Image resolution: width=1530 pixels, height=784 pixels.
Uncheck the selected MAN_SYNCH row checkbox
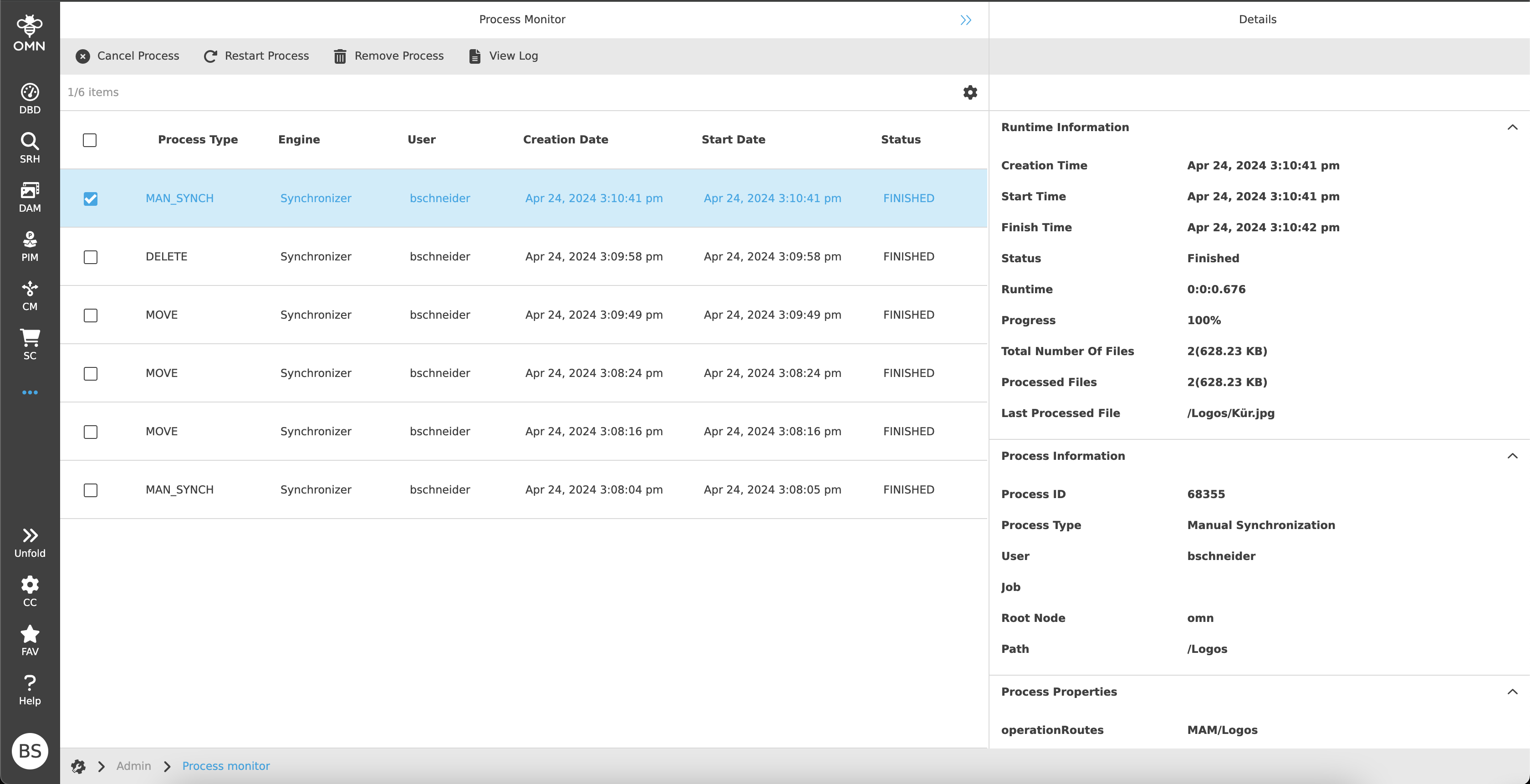coord(90,199)
